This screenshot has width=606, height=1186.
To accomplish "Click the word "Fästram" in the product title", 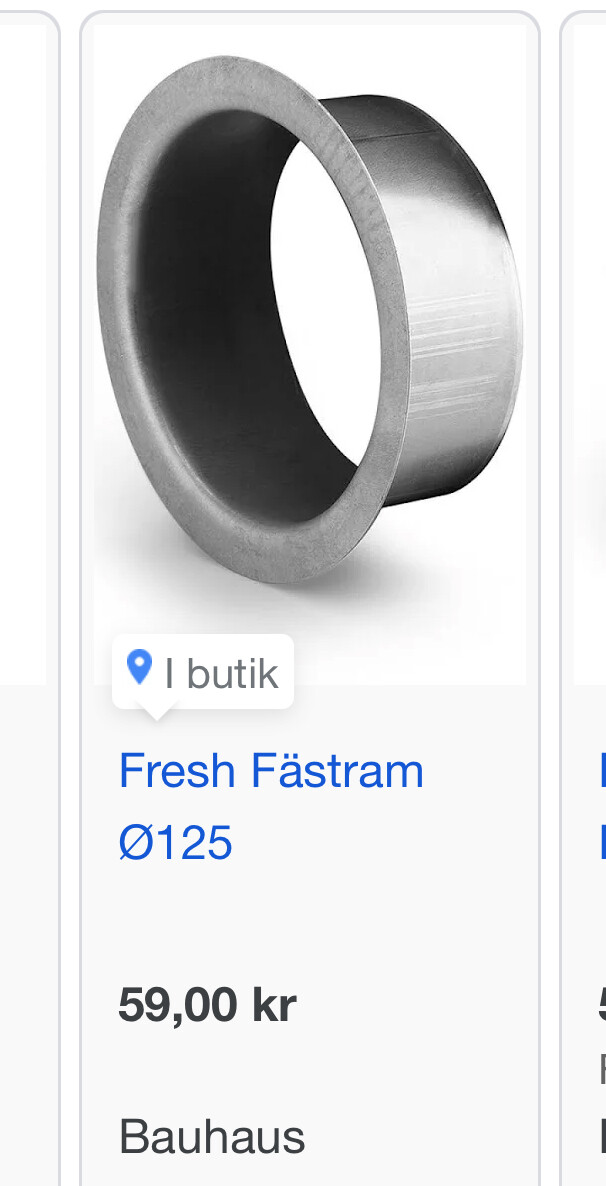I will click(337, 771).
